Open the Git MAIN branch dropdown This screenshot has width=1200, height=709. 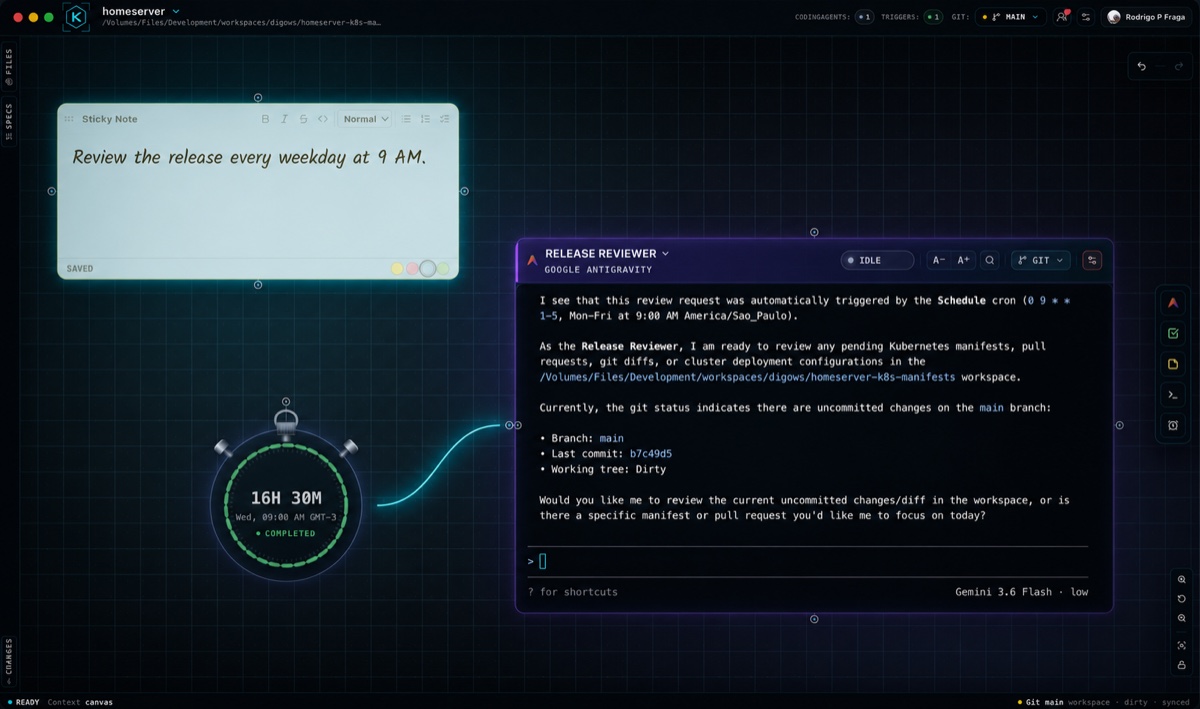[x=1010, y=17]
